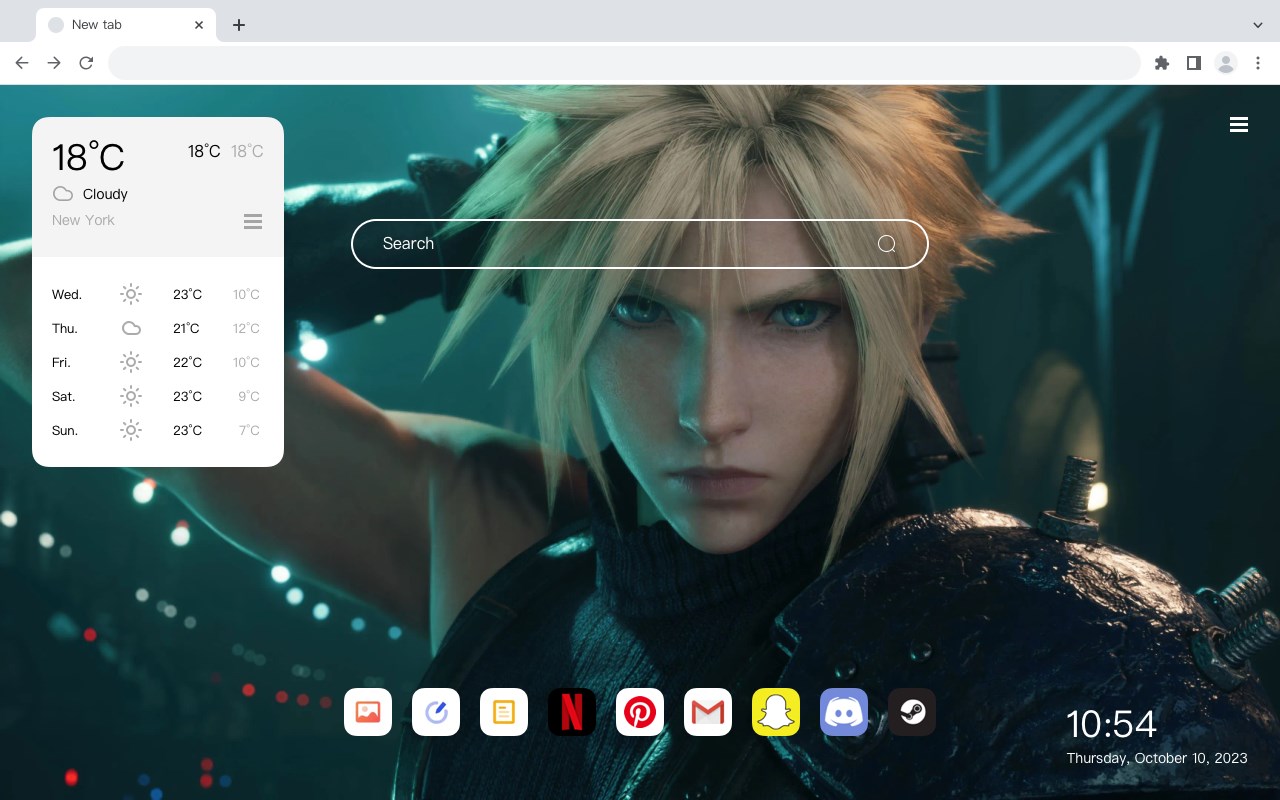The image size is (1280, 800).
Task: Click the Wed. forecast row label
Action: [67, 295]
